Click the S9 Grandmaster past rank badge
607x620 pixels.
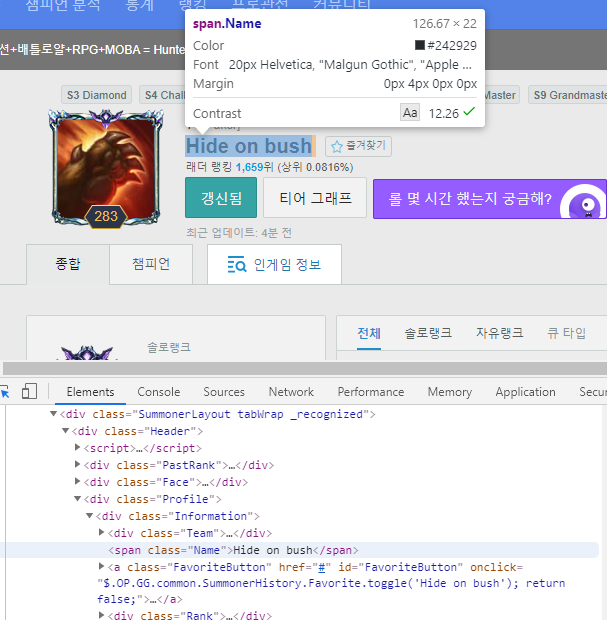tap(569, 95)
